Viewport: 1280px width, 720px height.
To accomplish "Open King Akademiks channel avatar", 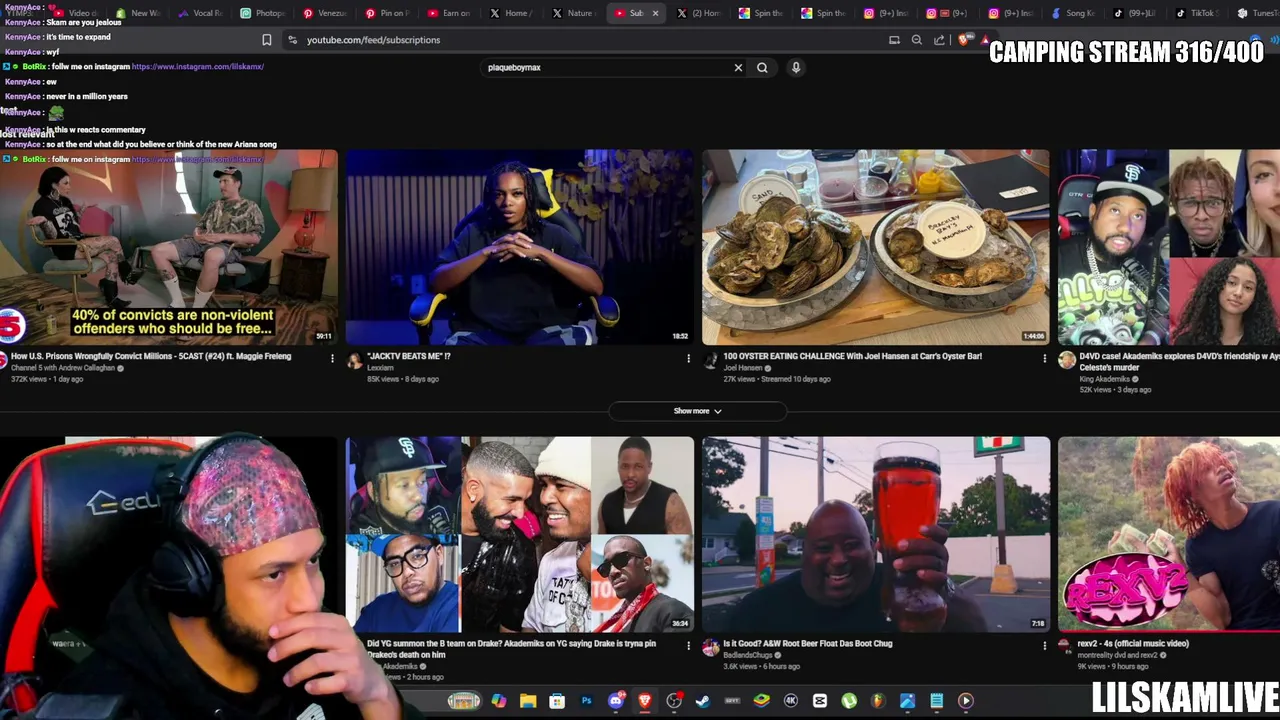I will [1067, 361].
